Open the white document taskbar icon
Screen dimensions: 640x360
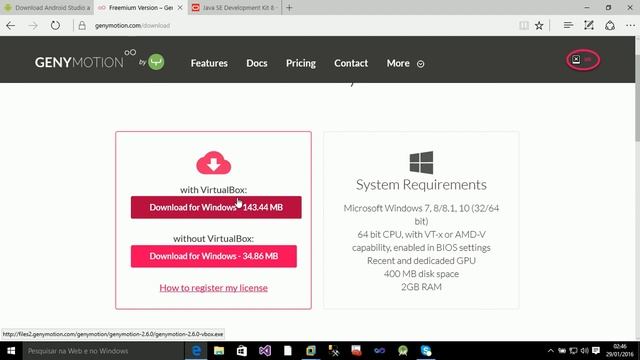click(288, 351)
